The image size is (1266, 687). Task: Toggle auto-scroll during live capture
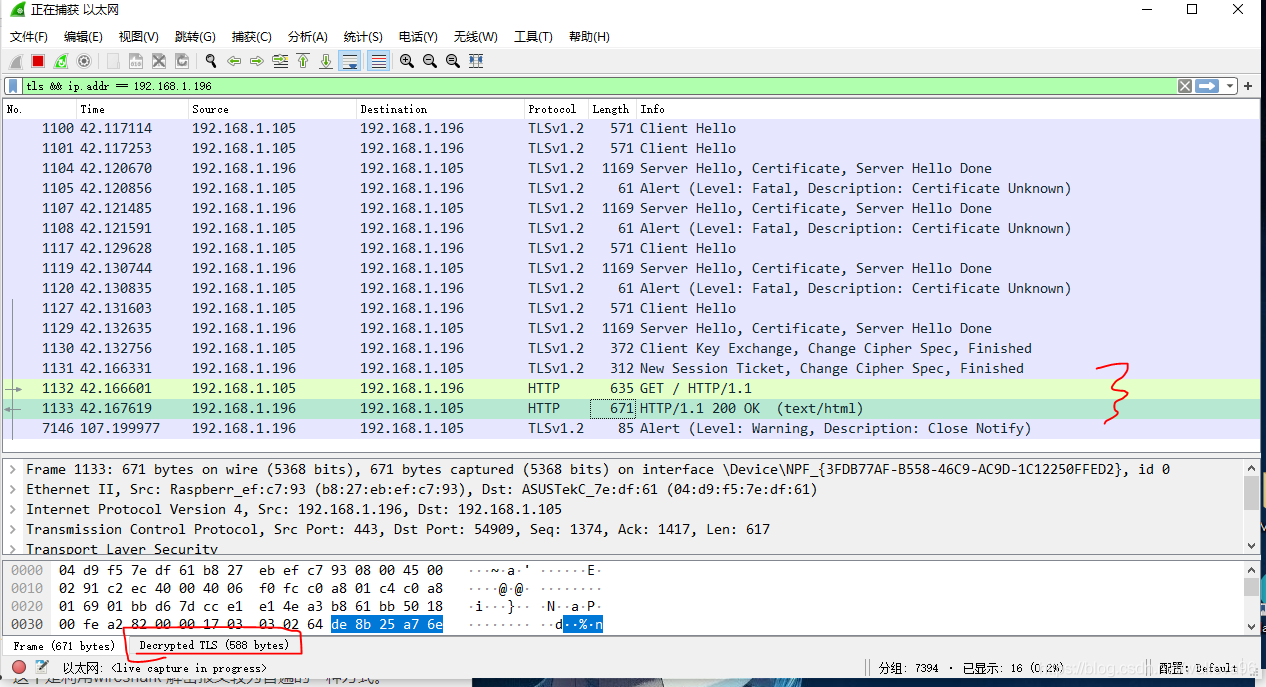point(350,61)
